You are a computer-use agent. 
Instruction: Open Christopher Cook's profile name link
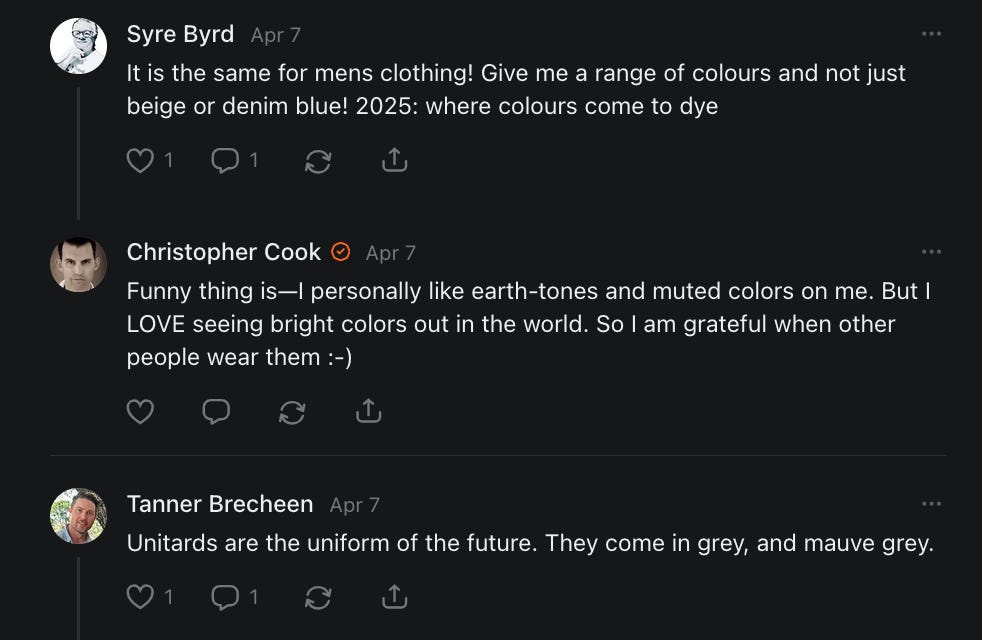coord(223,252)
